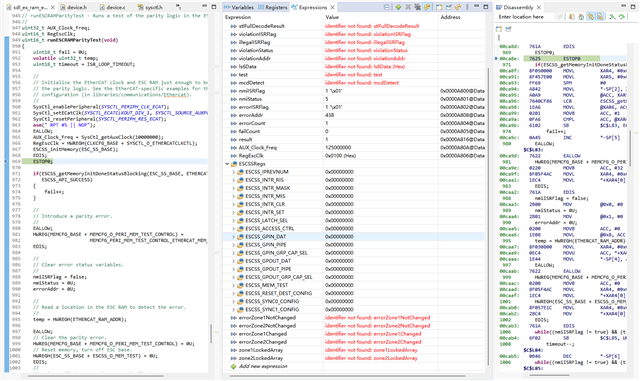Expand ESCSS_LATCH_SEL register
The height and width of the screenshot is (381, 640).
click(233, 221)
